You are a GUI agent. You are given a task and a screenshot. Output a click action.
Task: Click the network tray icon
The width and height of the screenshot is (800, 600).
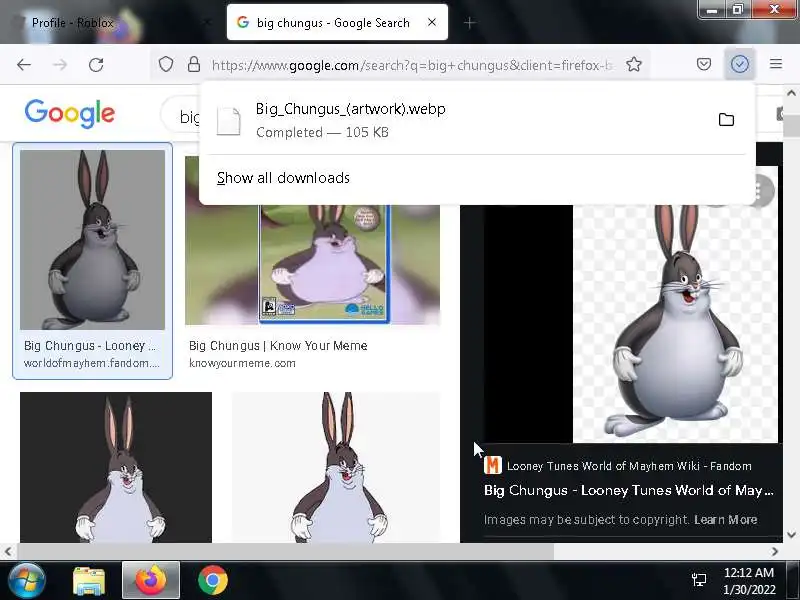click(698, 580)
